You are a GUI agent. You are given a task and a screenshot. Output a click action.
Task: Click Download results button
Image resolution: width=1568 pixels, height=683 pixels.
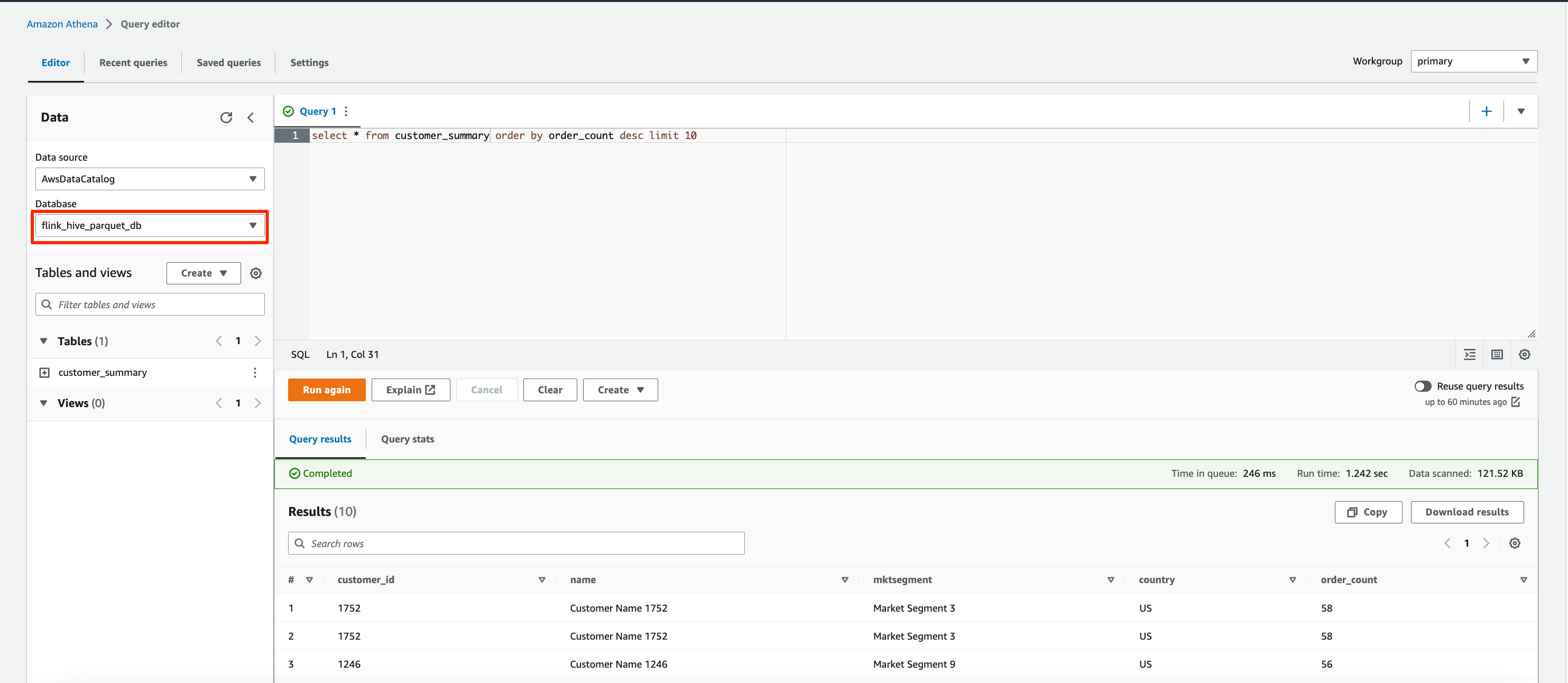pyautogui.click(x=1466, y=512)
